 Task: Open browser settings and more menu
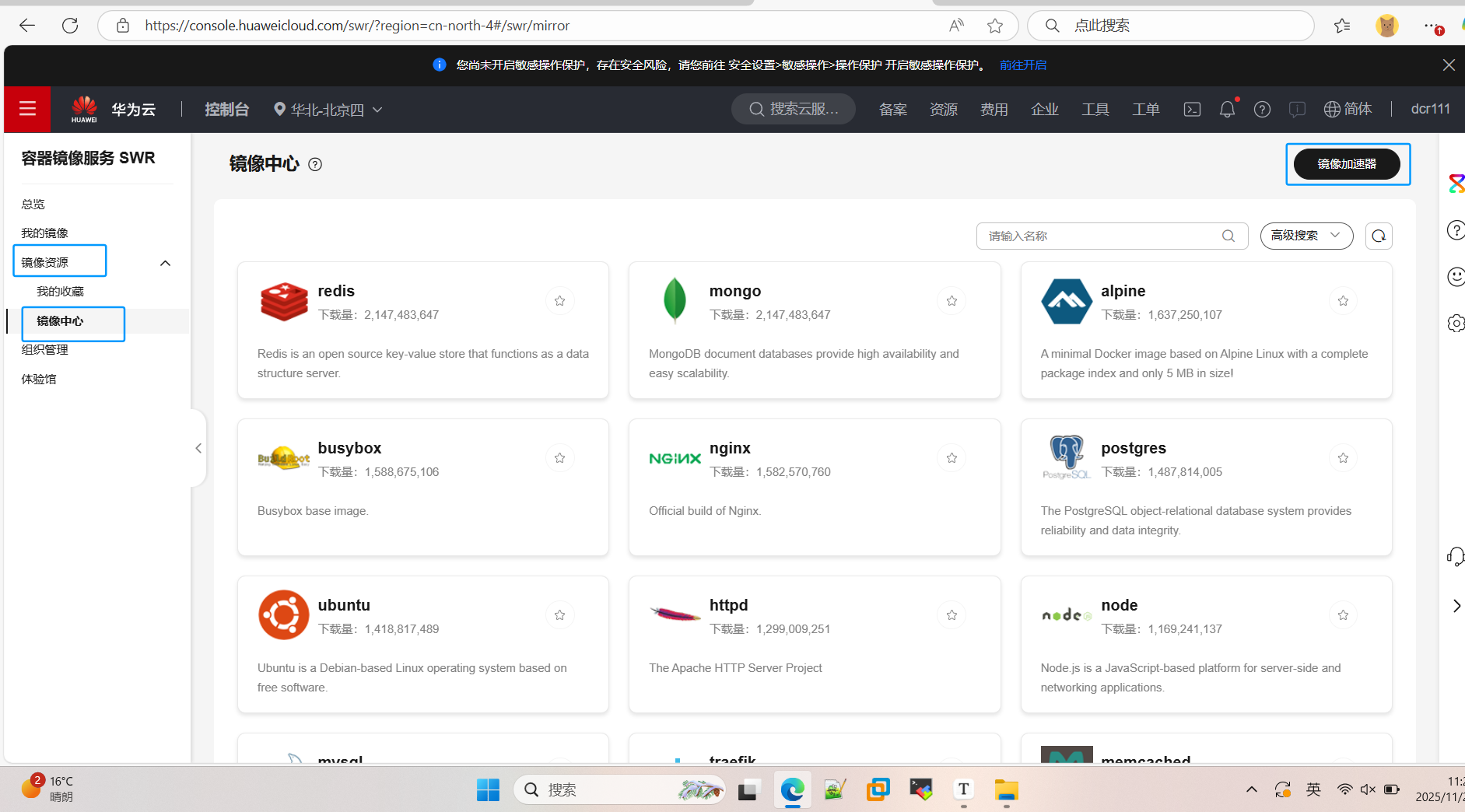1432,26
